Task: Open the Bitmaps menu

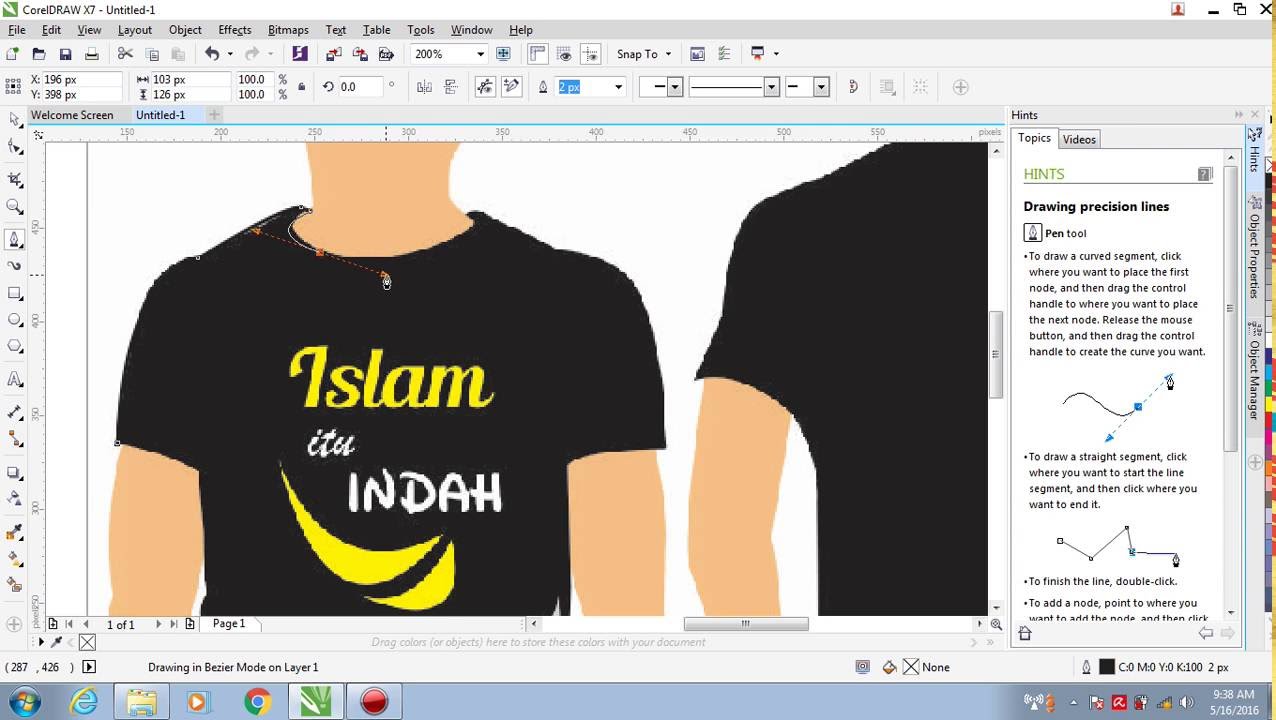Action: 288,30
